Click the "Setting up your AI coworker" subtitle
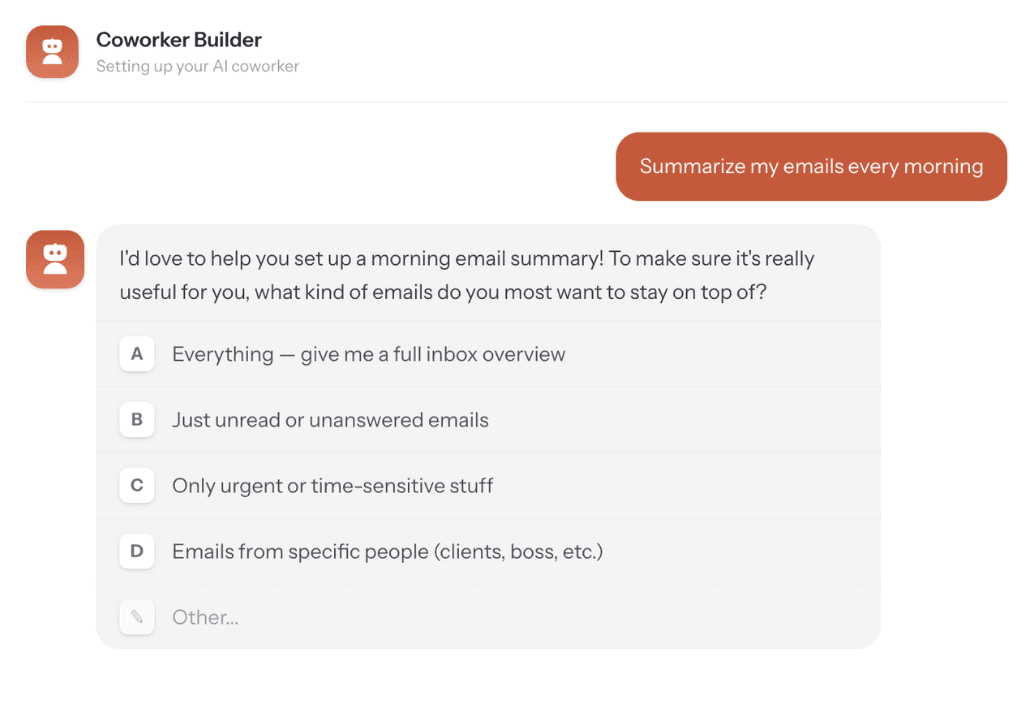 [x=197, y=67]
